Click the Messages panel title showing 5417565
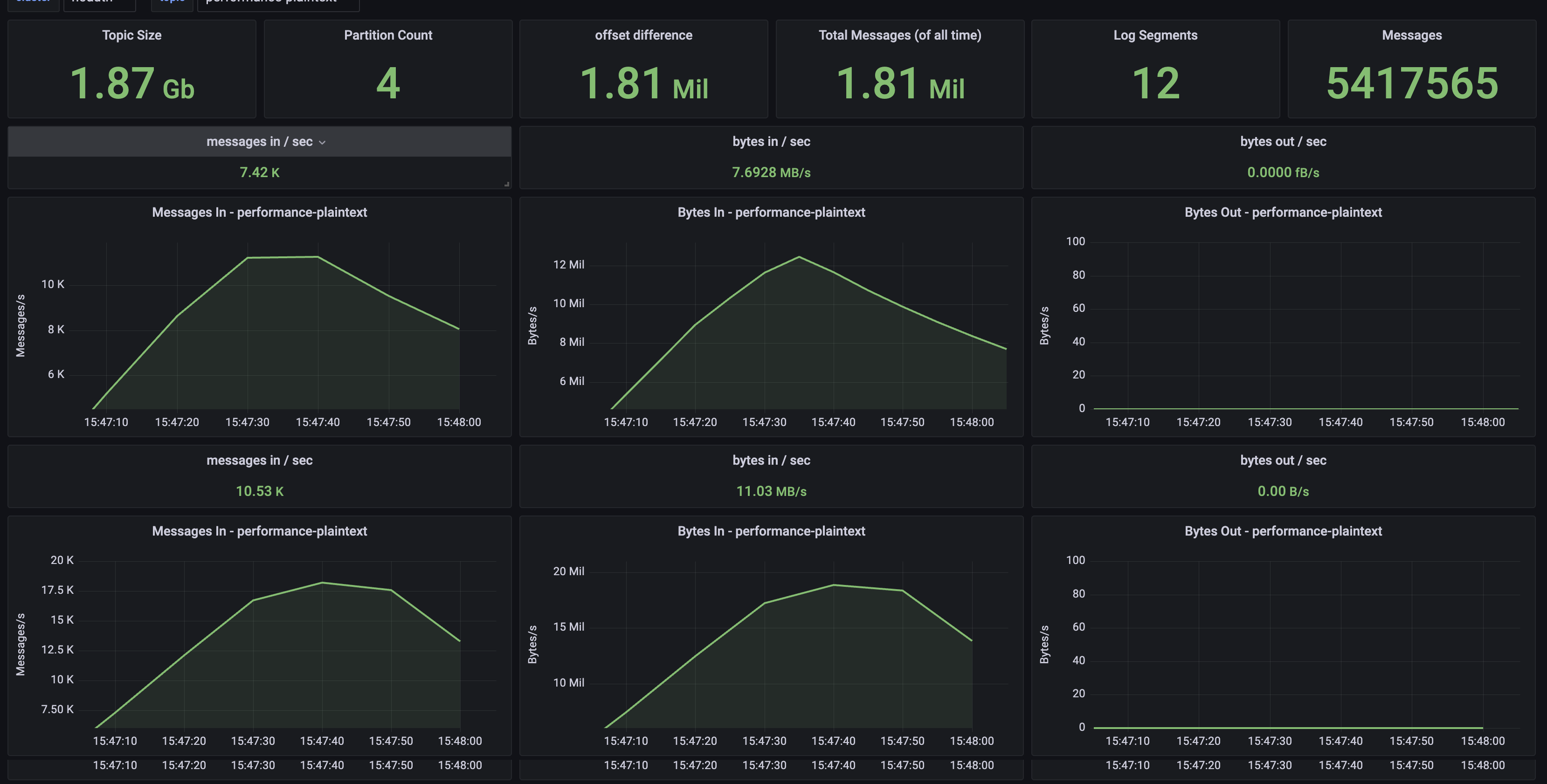This screenshot has width=1547, height=784. [1411, 35]
